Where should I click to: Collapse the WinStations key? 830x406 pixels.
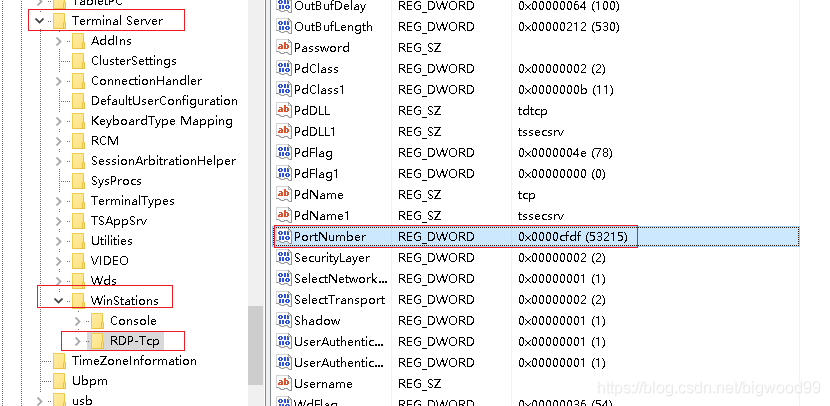59,301
